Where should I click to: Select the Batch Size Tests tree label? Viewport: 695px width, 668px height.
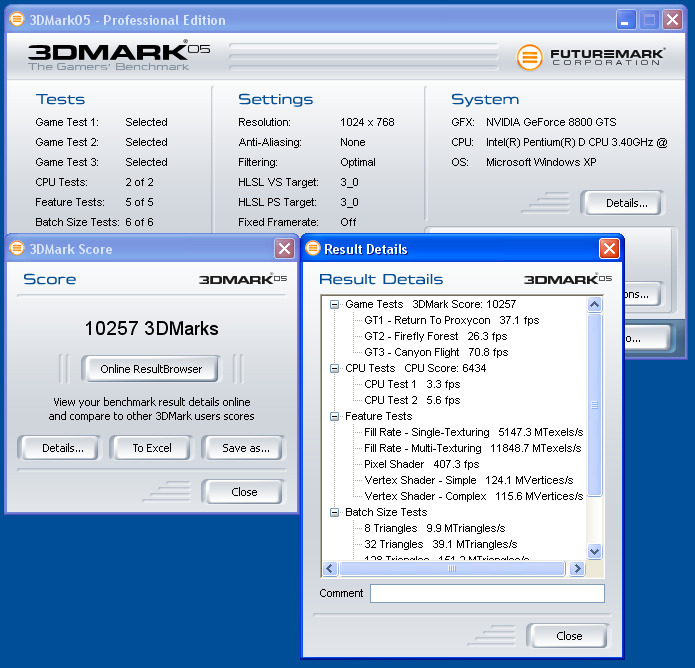[x=386, y=512]
